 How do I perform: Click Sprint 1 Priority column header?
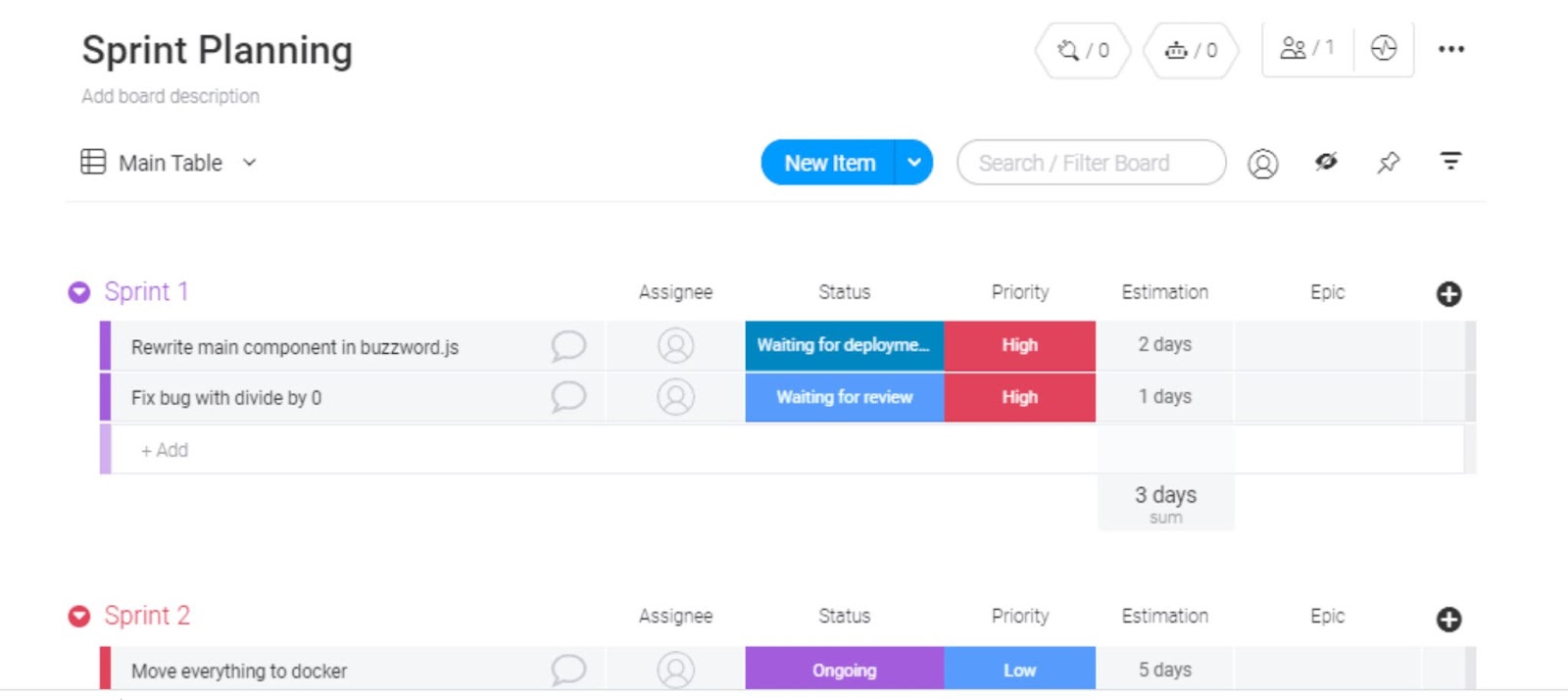tap(1019, 292)
